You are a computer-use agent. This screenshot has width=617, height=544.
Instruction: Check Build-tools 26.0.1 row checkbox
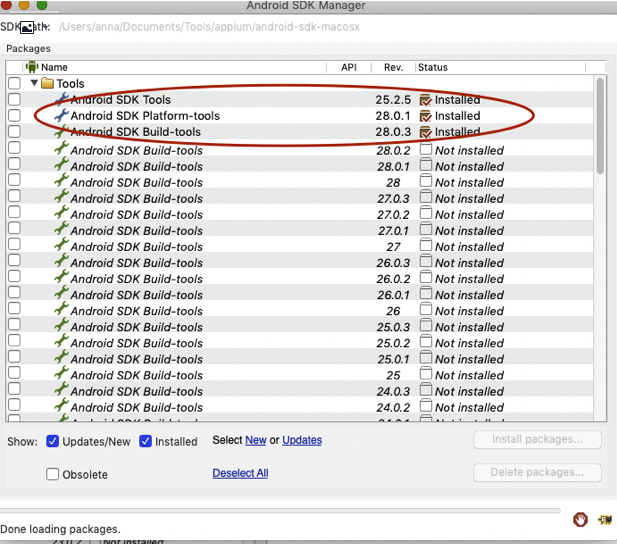tap(14, 292)
